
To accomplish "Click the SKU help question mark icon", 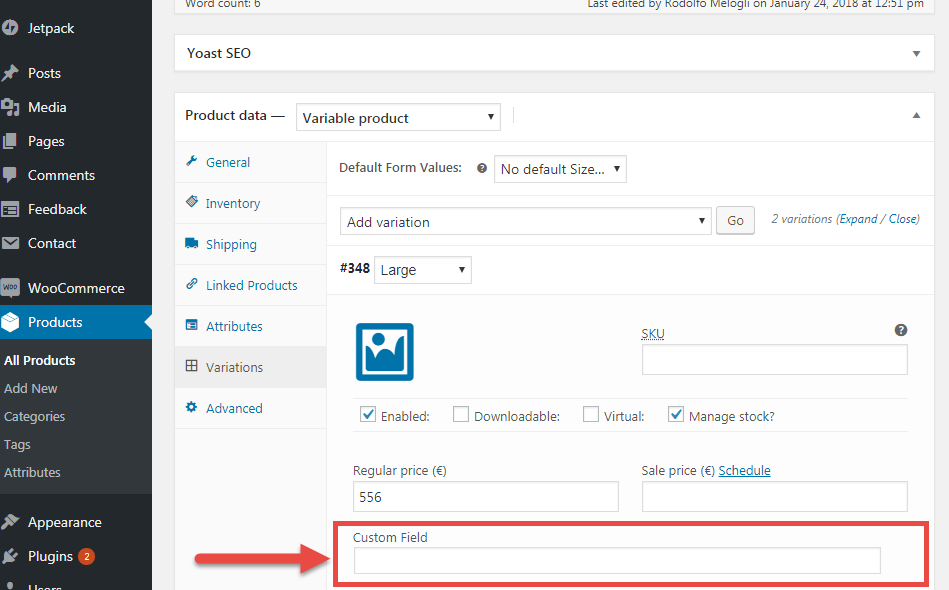I will pos(900,329).
